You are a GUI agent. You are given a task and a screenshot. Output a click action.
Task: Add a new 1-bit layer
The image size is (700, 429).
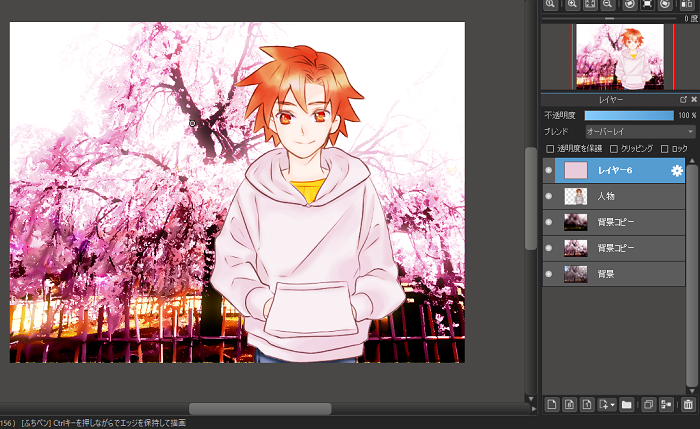pyautogui.click(x=587, y=404)
